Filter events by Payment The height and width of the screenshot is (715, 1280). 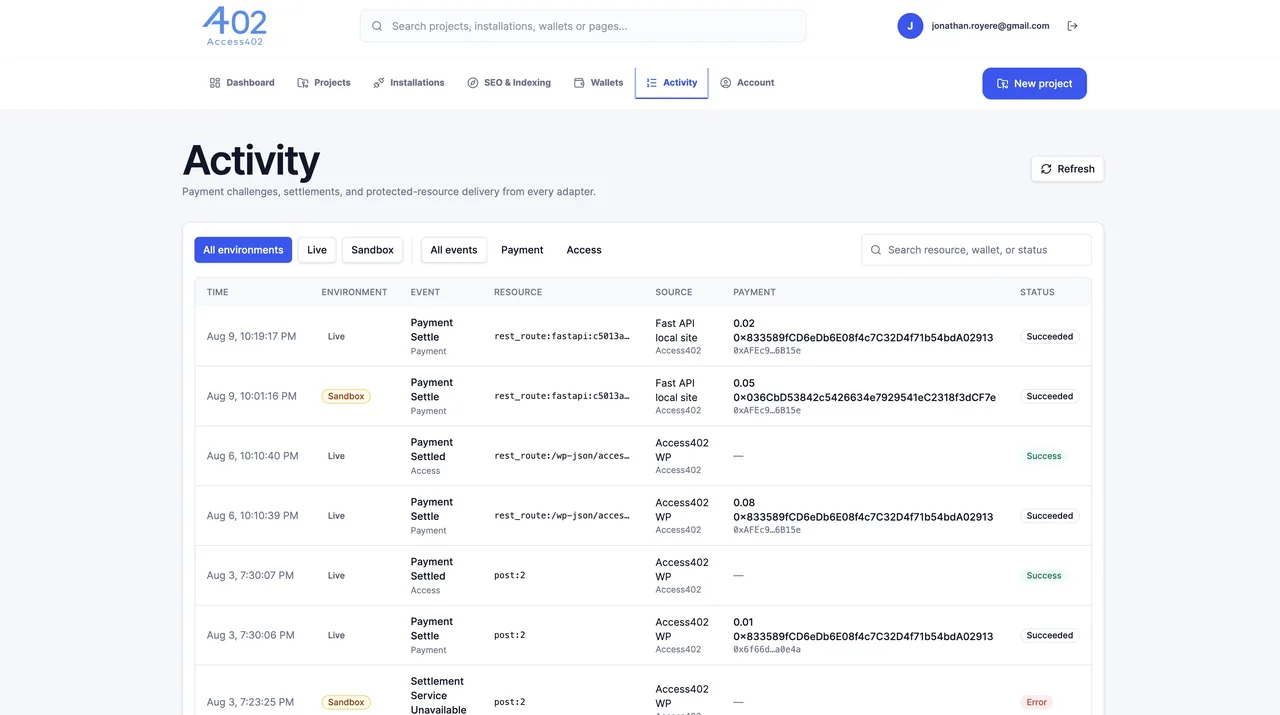coord(522,250)
